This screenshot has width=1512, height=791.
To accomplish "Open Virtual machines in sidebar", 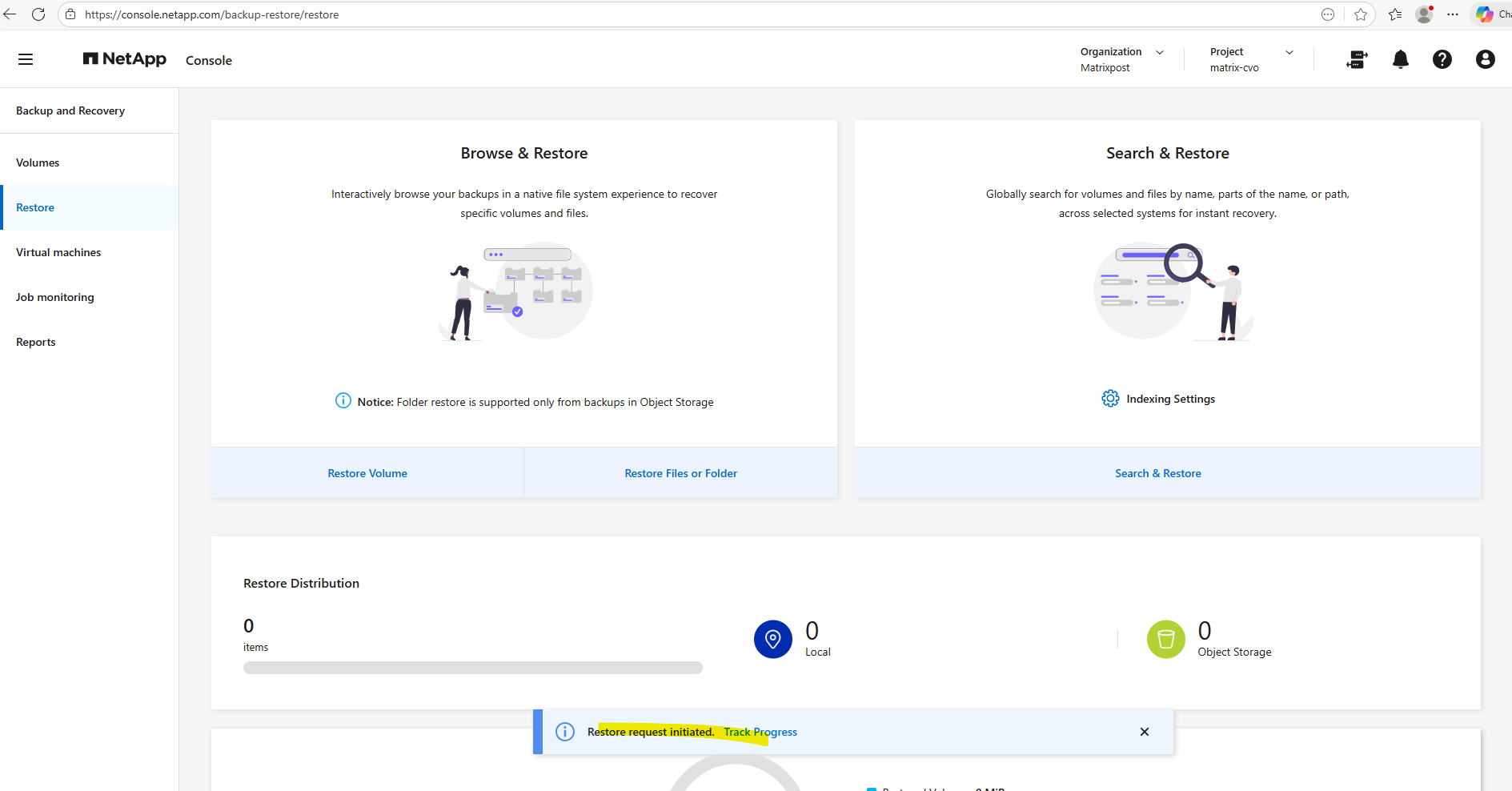I will coord(58,252).
